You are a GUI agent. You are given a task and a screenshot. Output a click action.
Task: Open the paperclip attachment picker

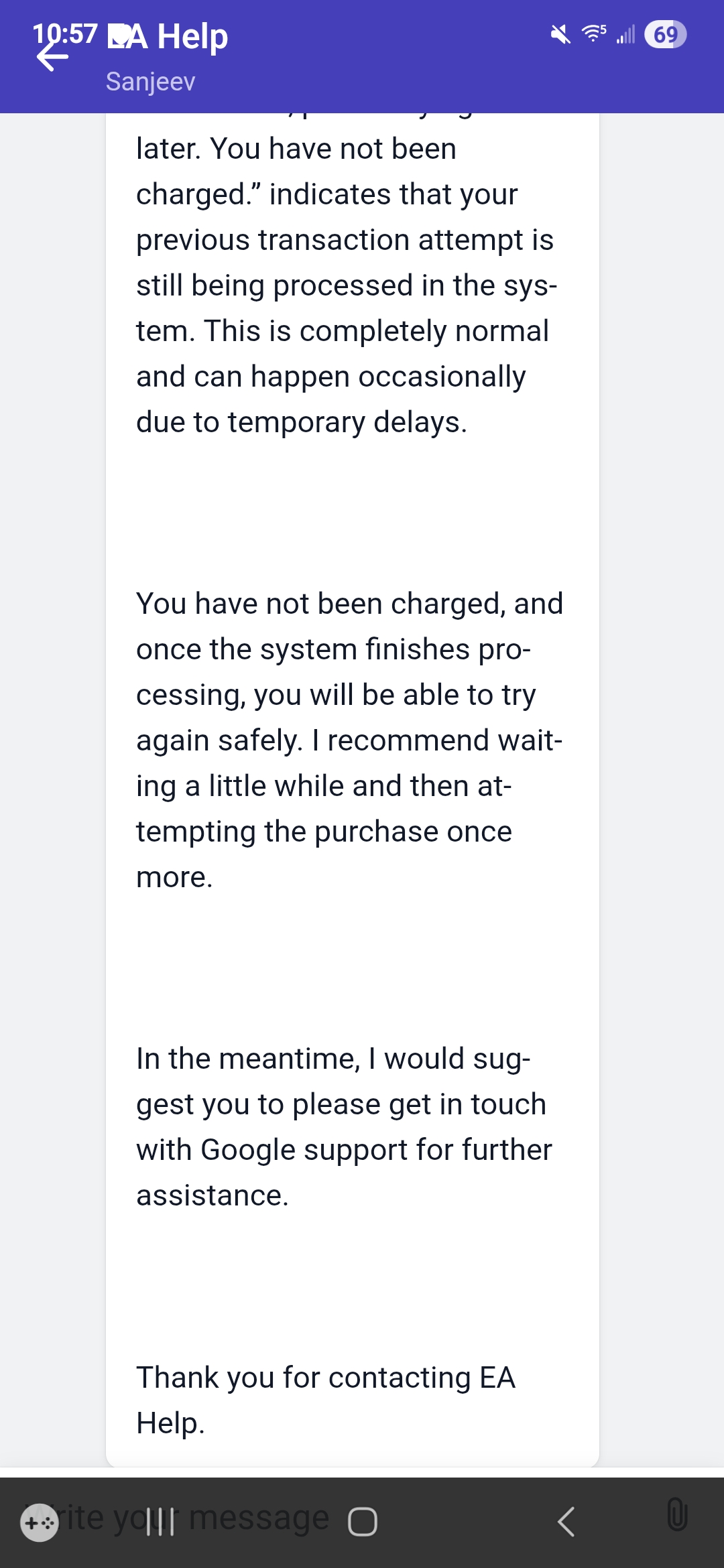(x=677, y=1514)
